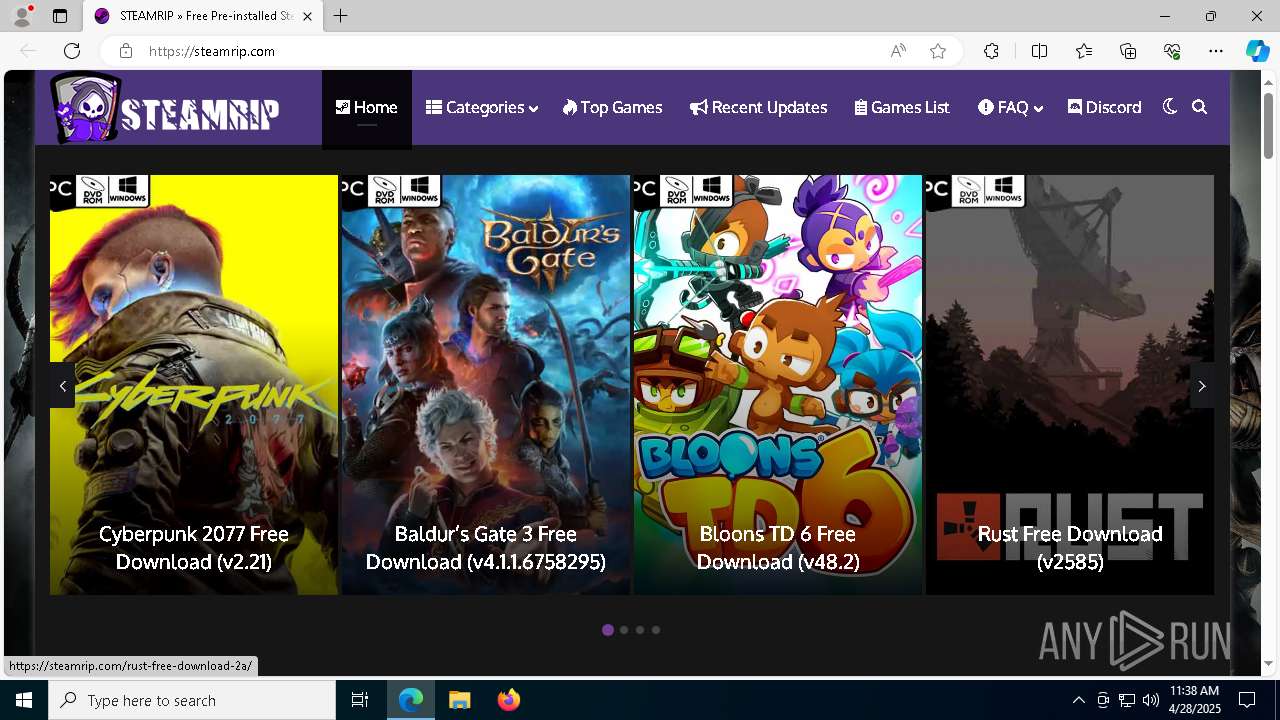Select the third slider page dot
This screenshot has width=1280, height=720.
(x=640, y=630)
